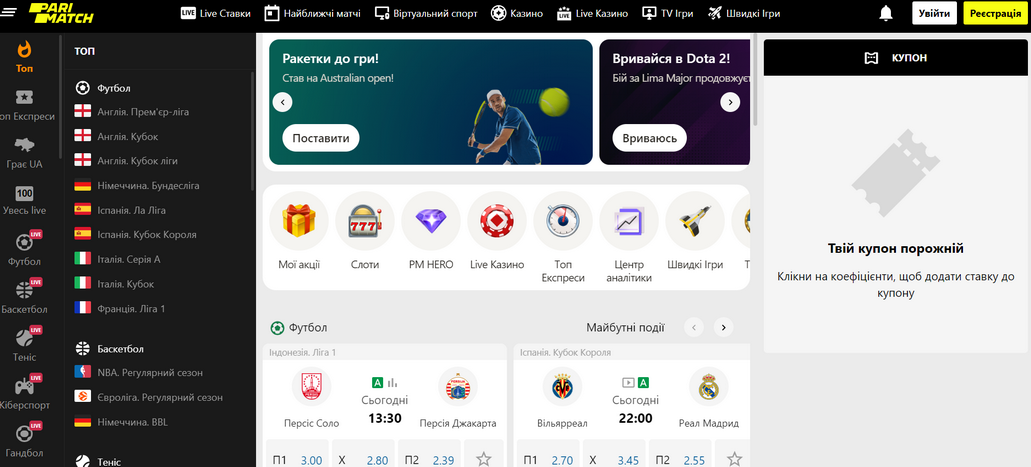Open Топ Експреси stopwatch icon
The height and width of the screenshot is (467, 1031).
coord(563,221)
